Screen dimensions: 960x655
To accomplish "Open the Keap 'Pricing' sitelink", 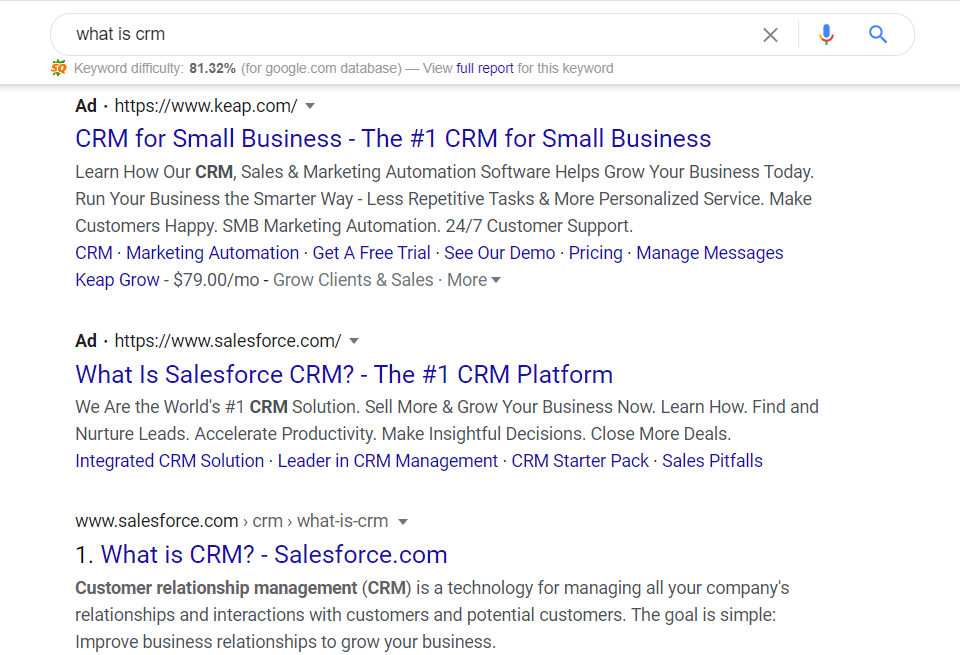I will tap(595, 253).
